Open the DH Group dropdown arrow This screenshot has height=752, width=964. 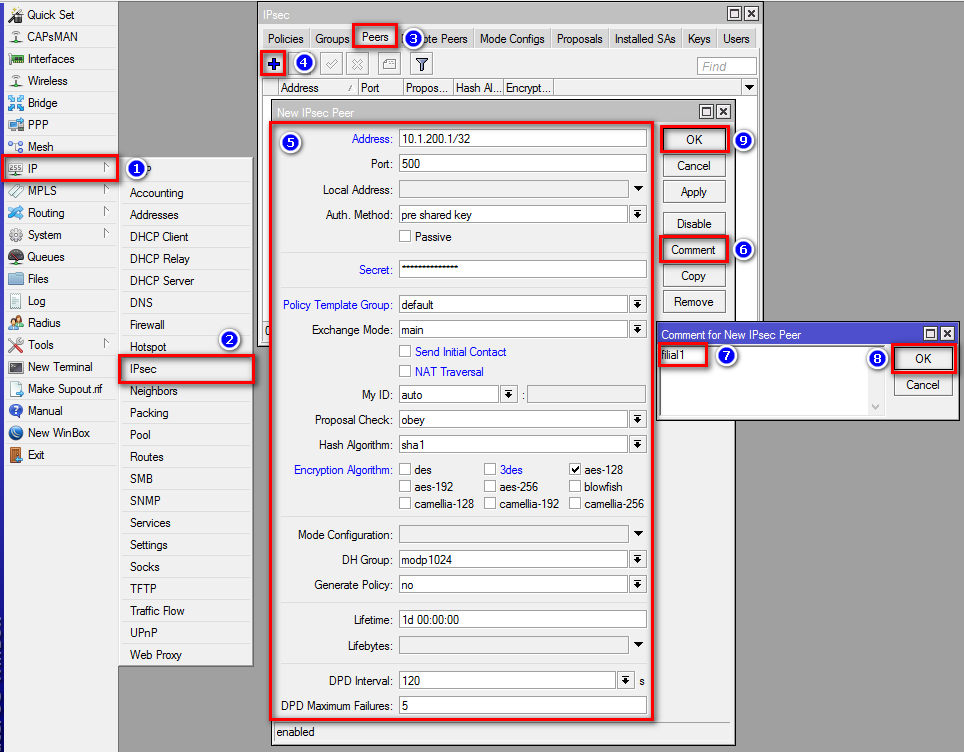(638, 560)
